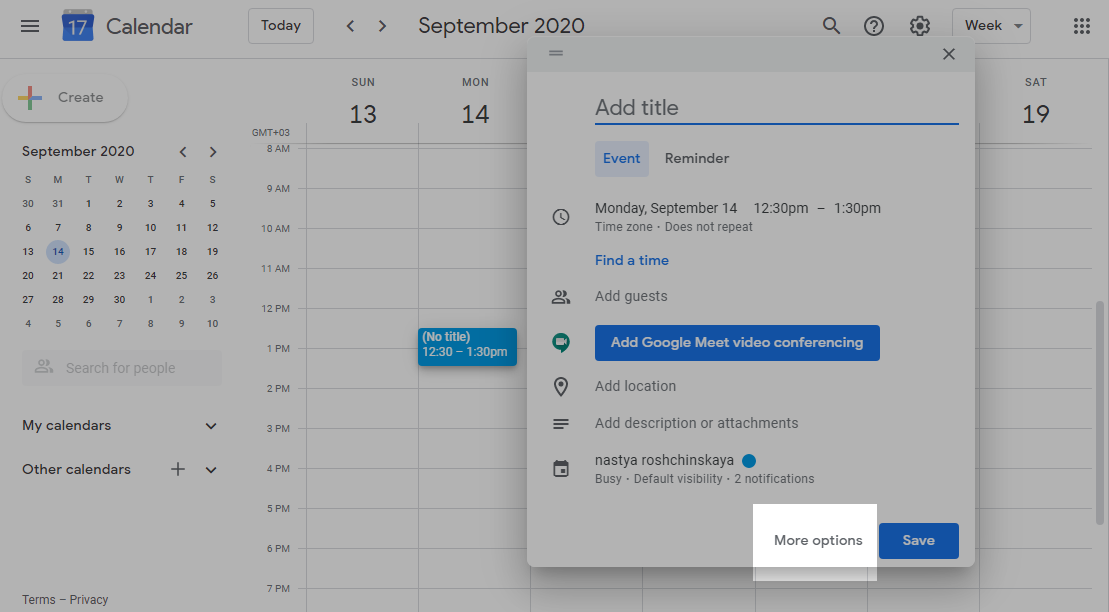Click the Find a time link
Screen dimensions: 1109x612
[x=632, y=260]
